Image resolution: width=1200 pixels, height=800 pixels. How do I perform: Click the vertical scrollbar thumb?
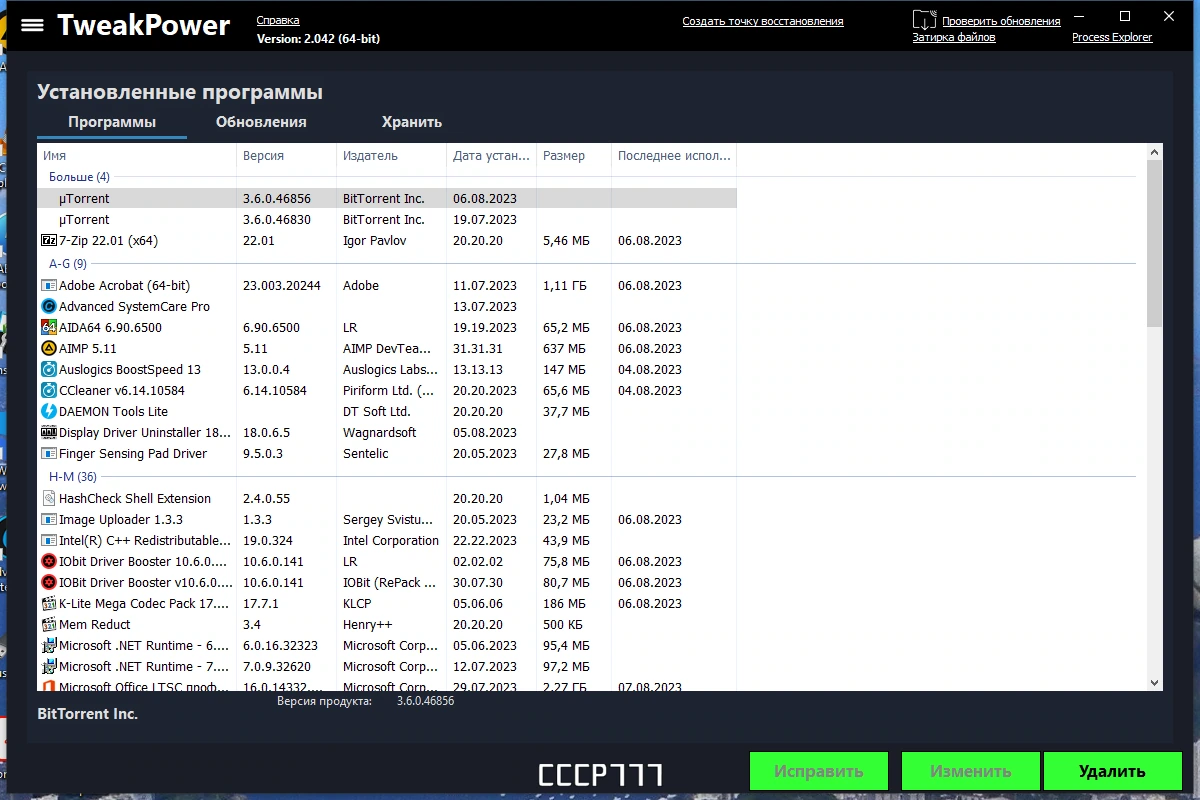[x=1155, y=243]
